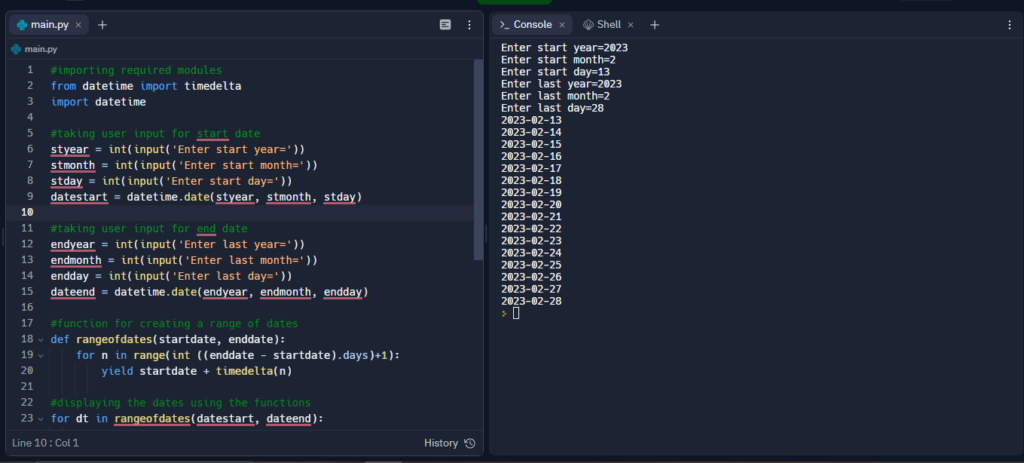Screen dimensions: 1024x463
Task: Click line number 1 in the gutter
Action: pos(29,70)
